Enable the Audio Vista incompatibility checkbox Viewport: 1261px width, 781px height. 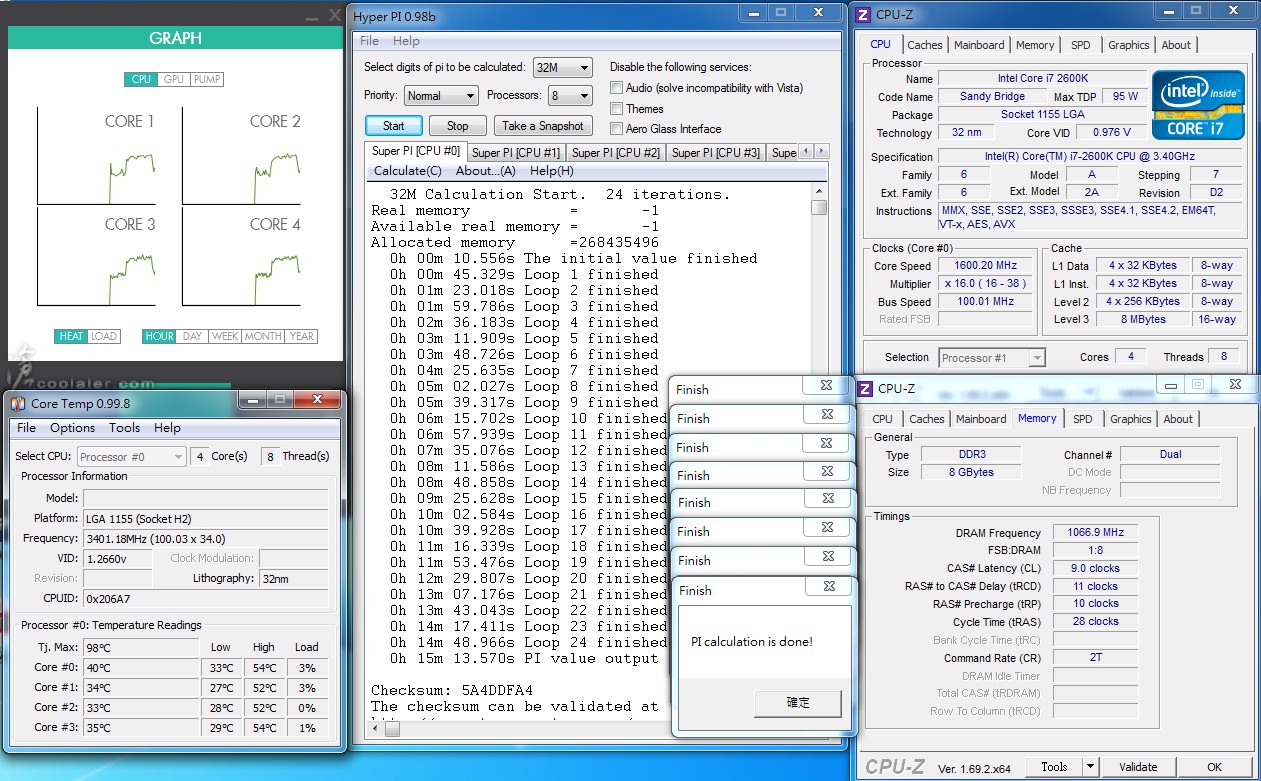[x=616, y=88]
